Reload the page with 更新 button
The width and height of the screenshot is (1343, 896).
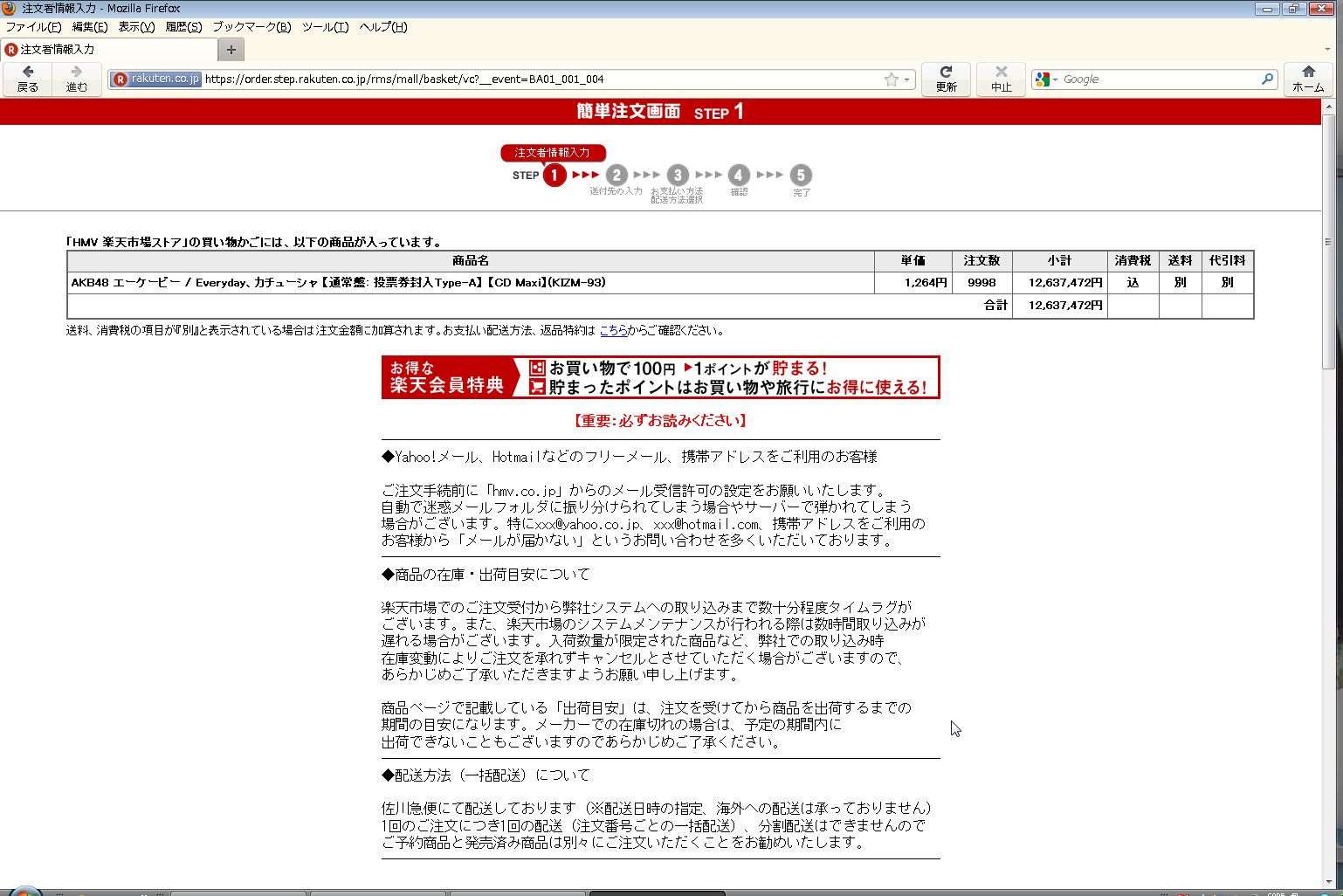pyautogui.click(x=946, y=79)
